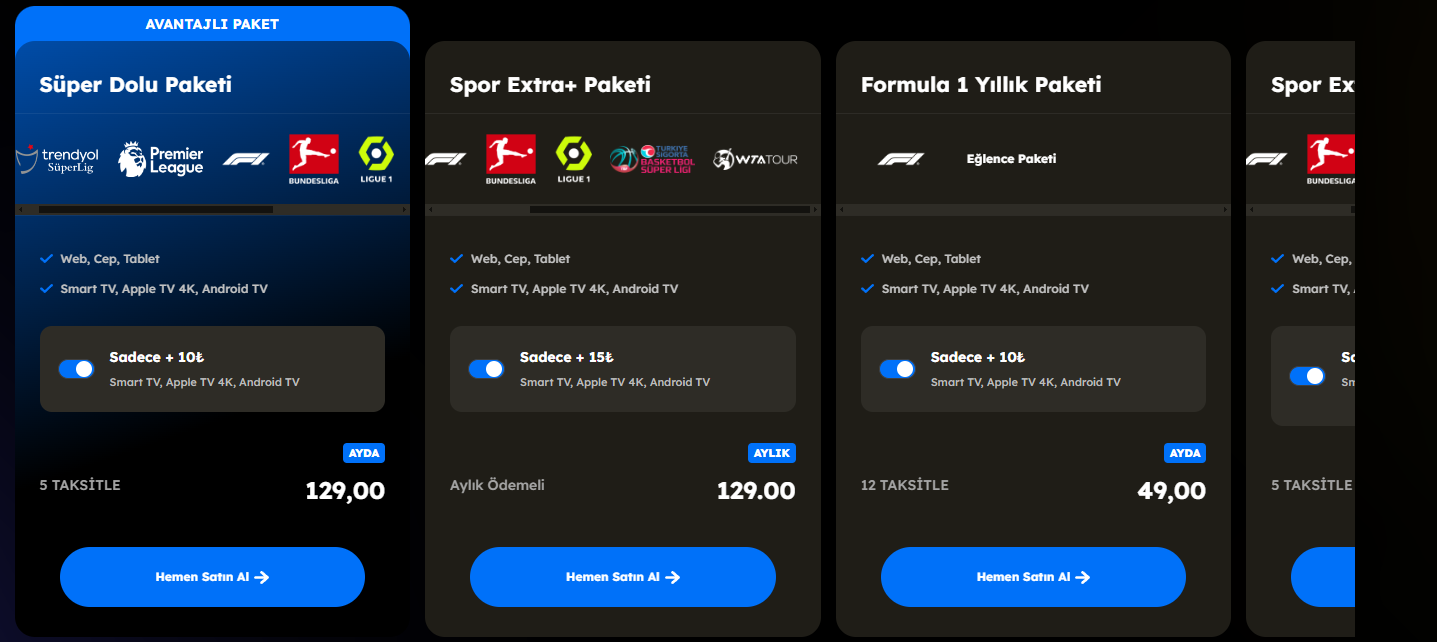Click the Trendyol Süper Lig logo
Screen dimensions: 1437x642
point(58,159)
